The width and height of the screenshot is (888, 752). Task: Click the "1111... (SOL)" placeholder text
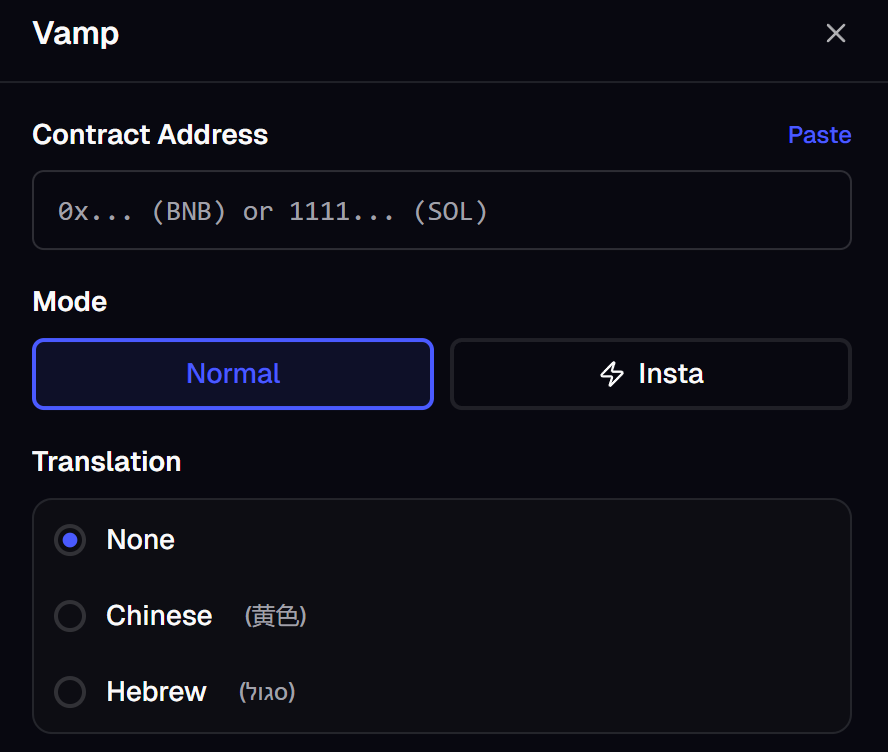tap(388, 211)
